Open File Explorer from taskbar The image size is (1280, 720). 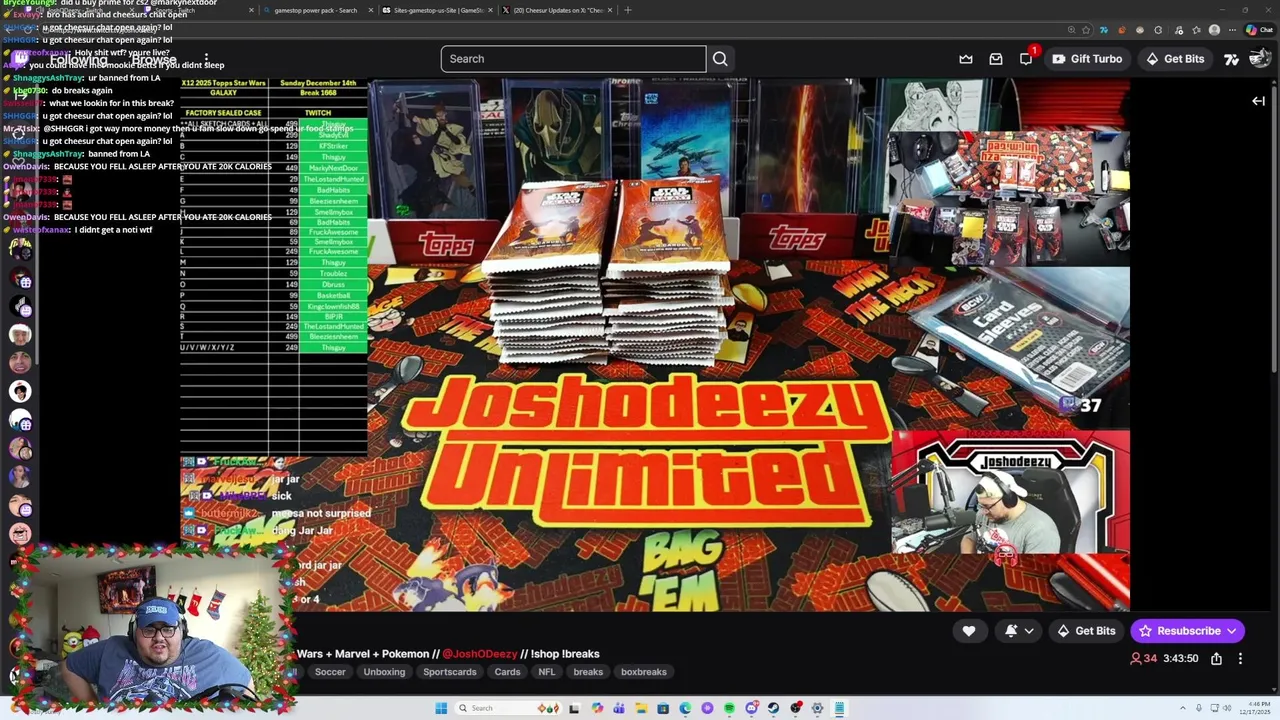click(641, 708)
